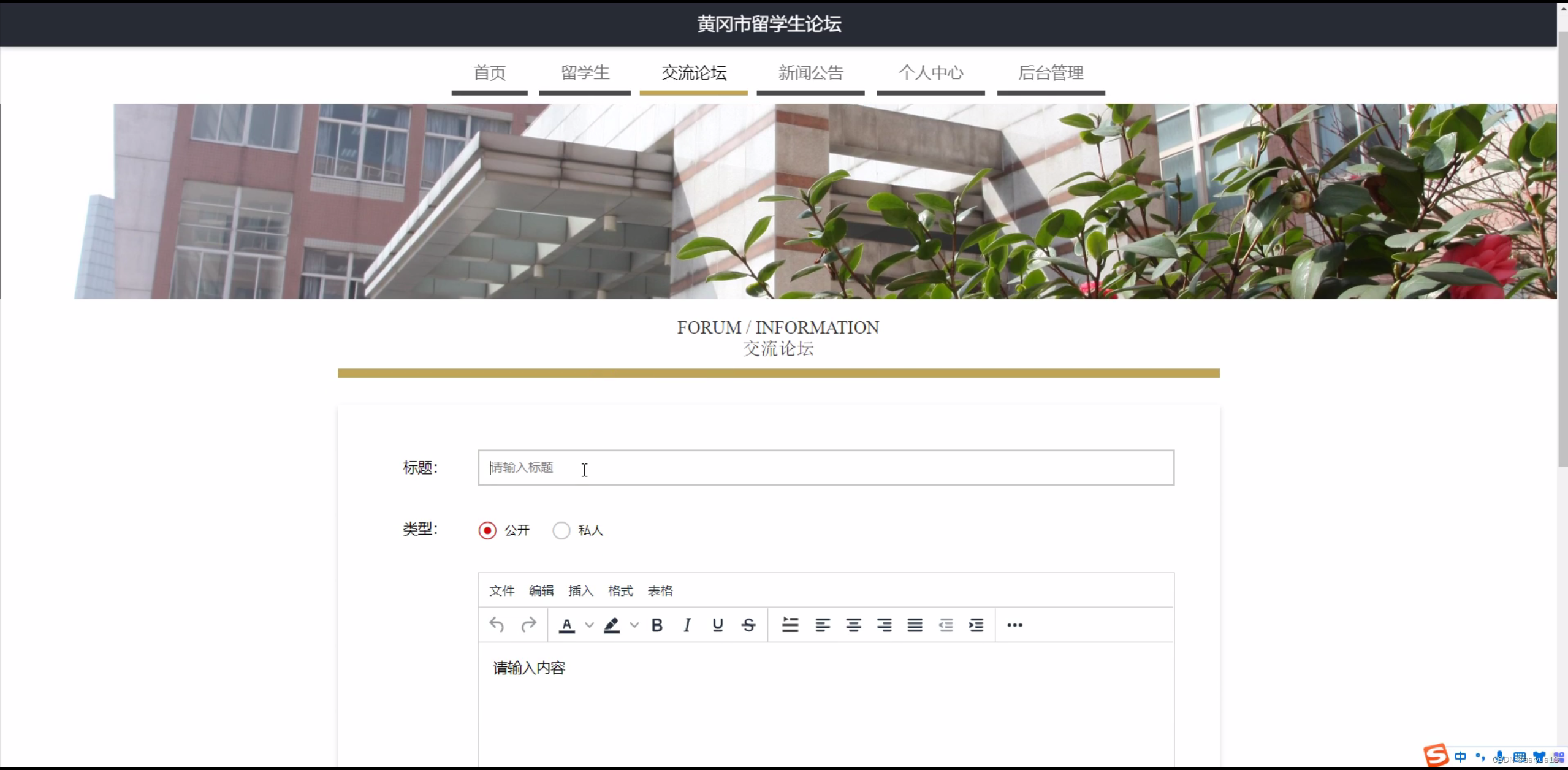Navigate to 个人中心
The image size is (1568, 770).
pos(931,73)
